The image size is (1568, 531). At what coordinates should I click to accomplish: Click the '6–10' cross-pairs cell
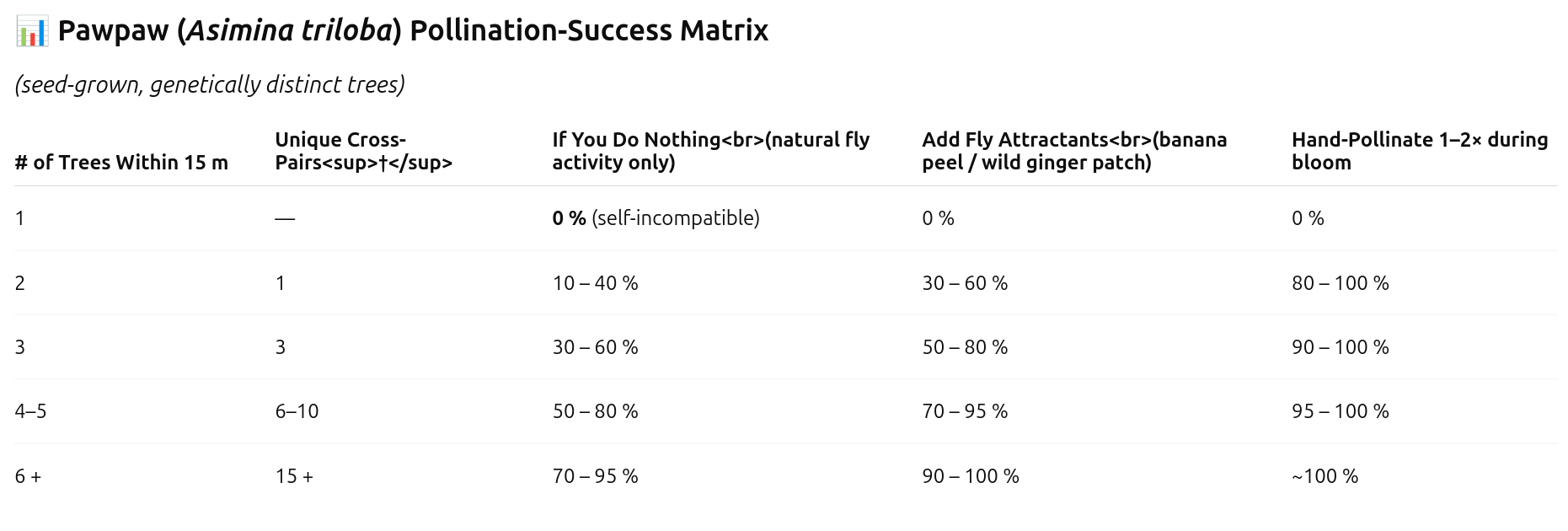click(x=297, y=411)
